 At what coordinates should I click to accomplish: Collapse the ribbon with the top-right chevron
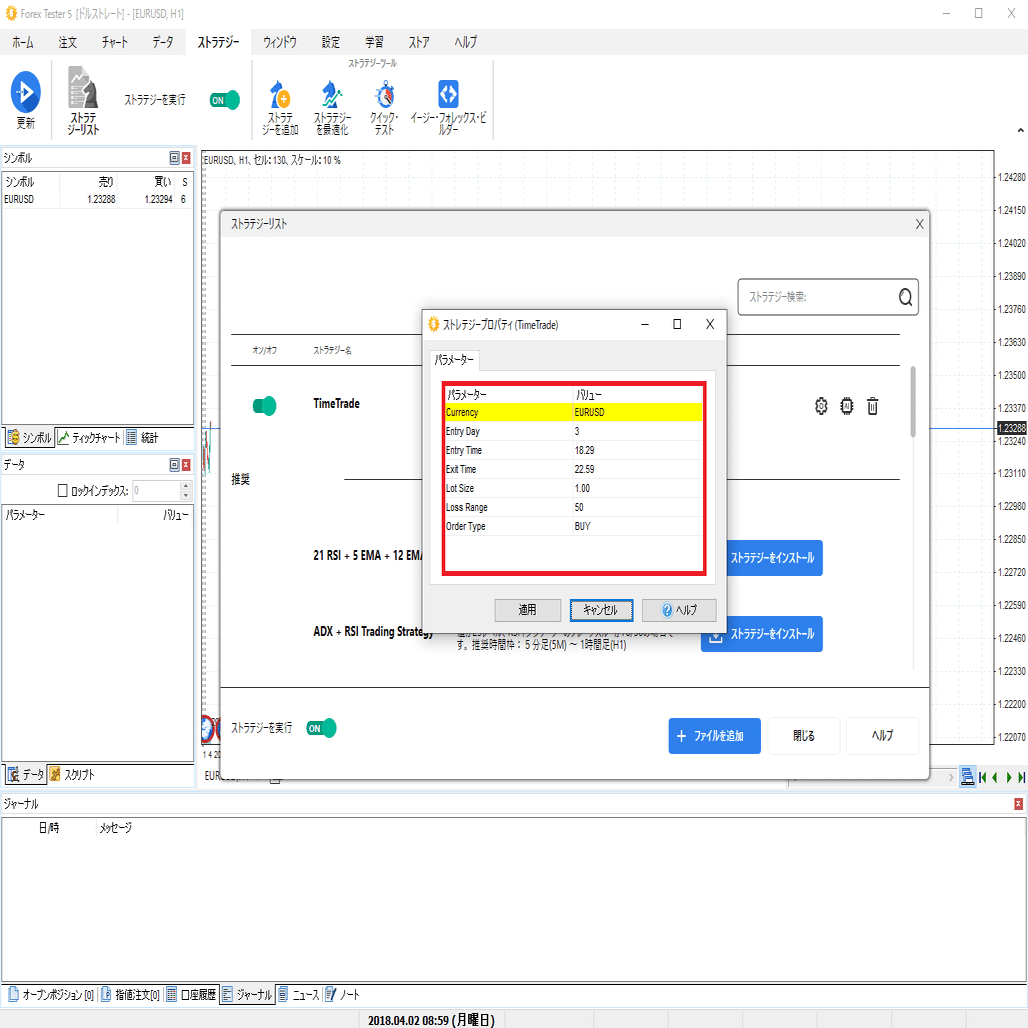coord(1020,130)
